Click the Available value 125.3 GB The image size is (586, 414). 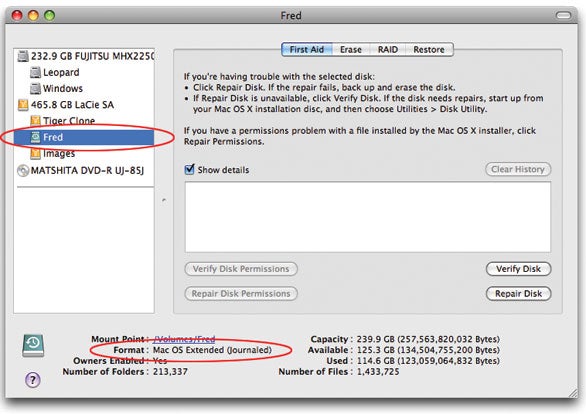[428, 350]
